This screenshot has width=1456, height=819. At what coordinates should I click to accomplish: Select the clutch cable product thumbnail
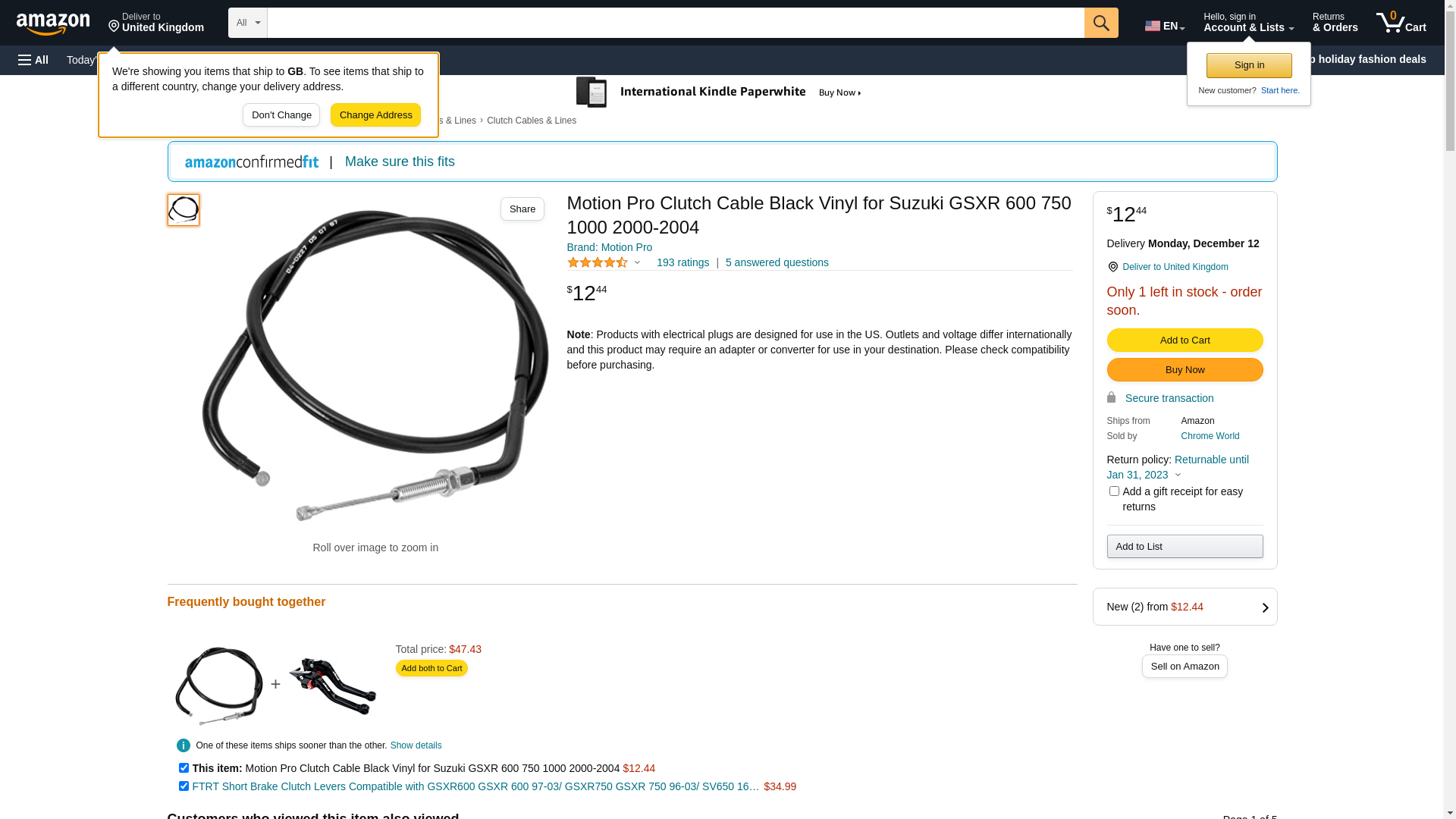184,210
